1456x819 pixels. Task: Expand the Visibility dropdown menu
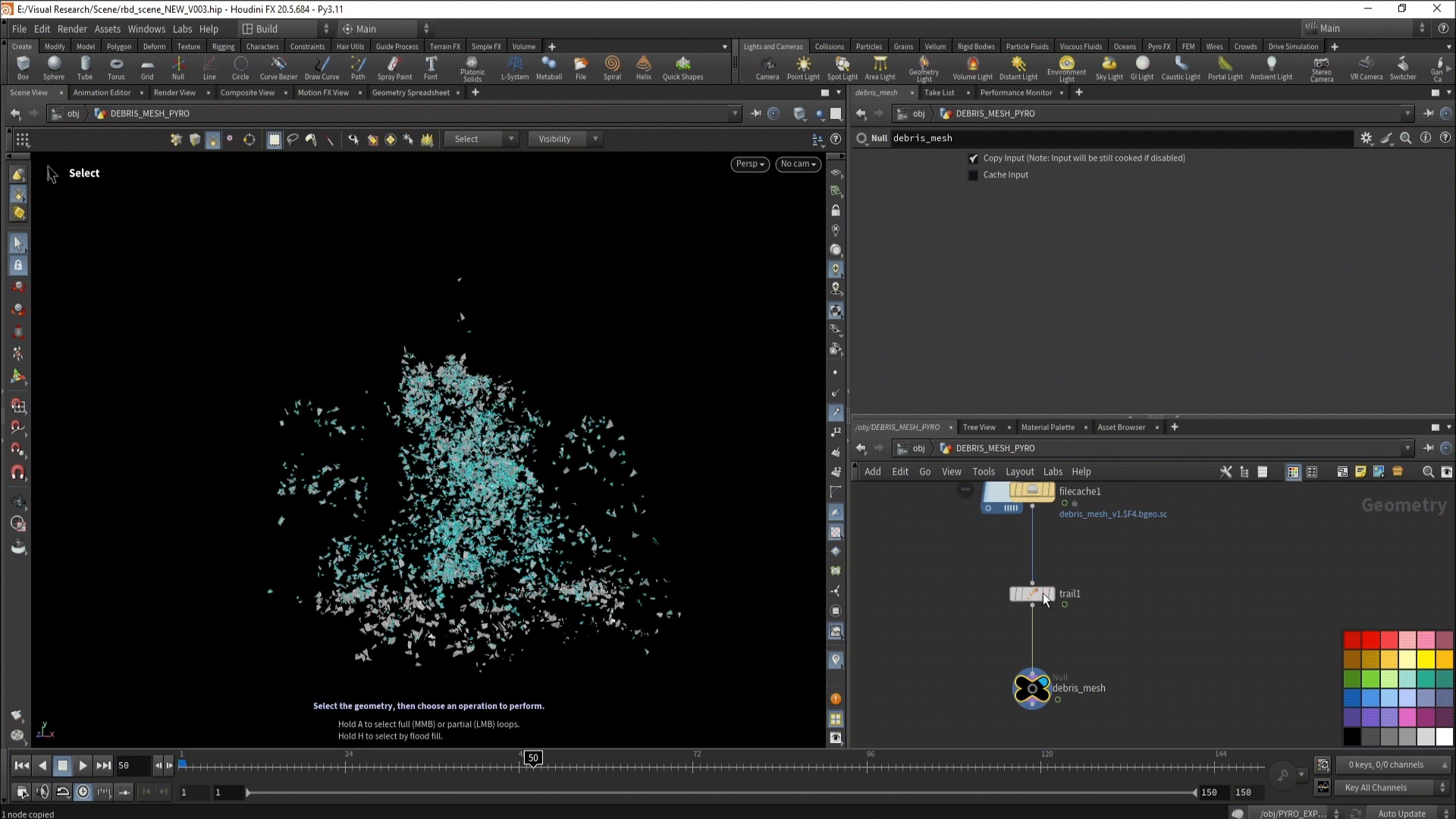click(x=566, y=139)
